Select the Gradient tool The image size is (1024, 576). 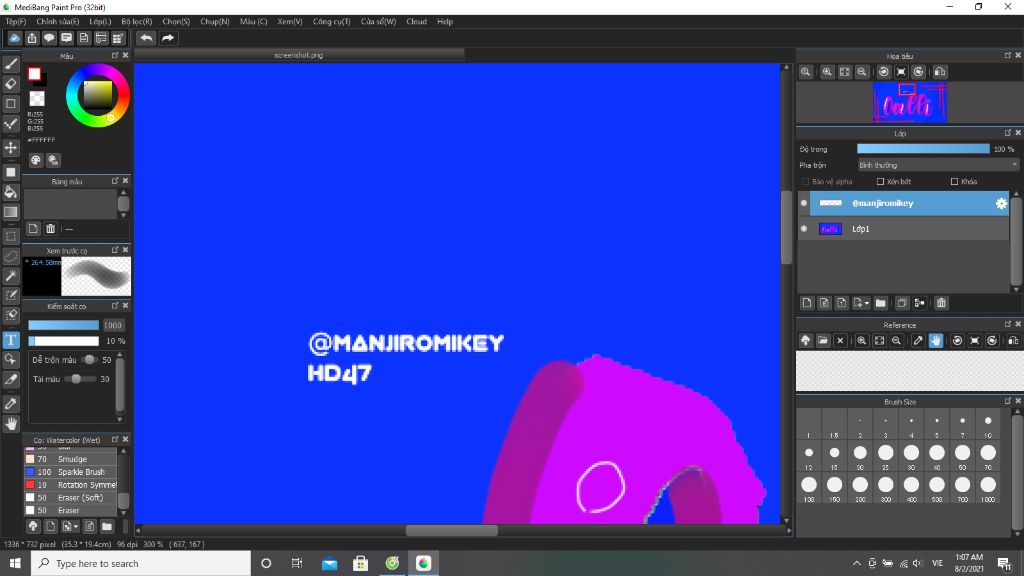pyautogui.click(x=11, y=212)
